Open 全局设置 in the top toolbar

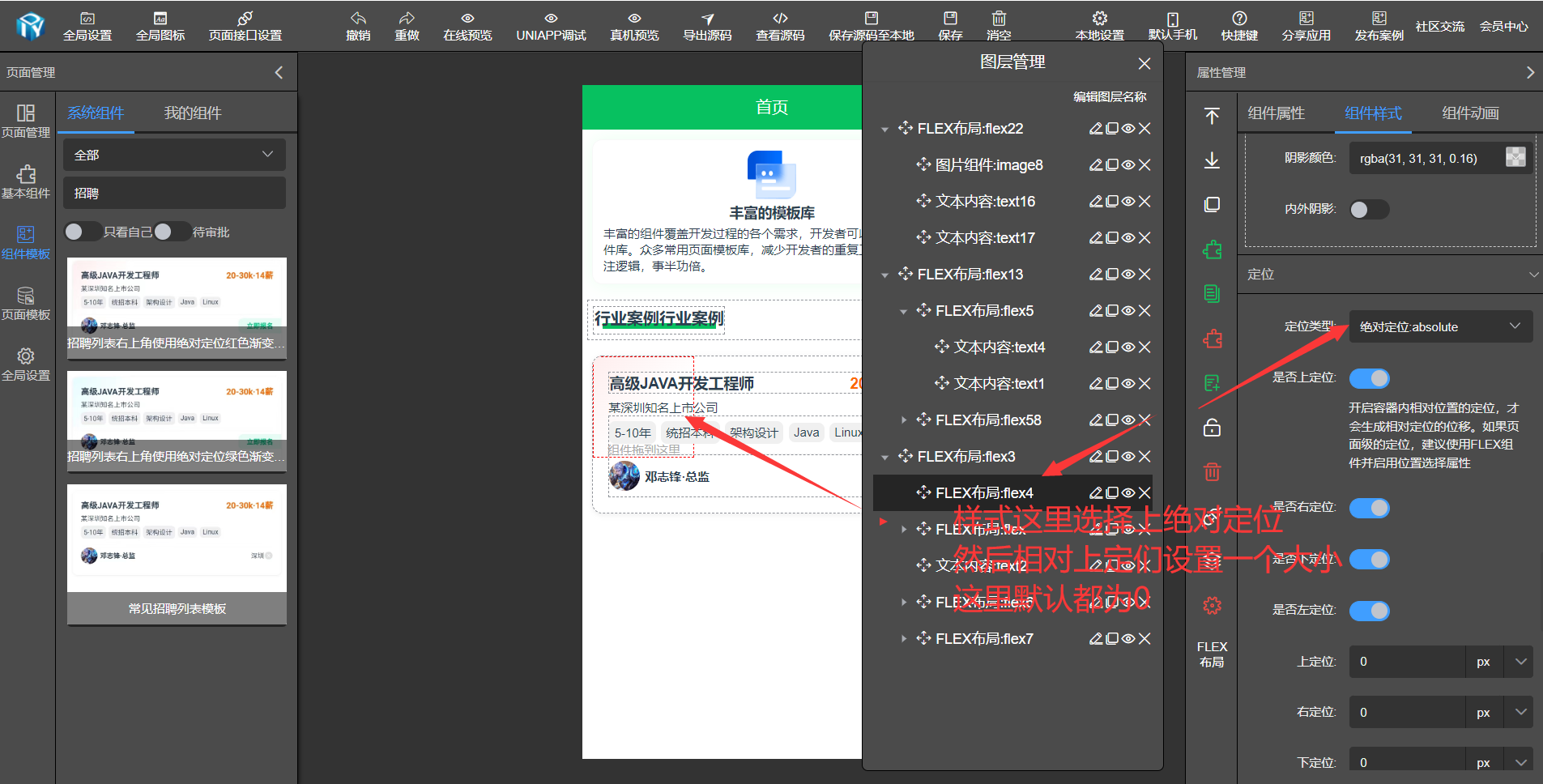click(87, 26)
